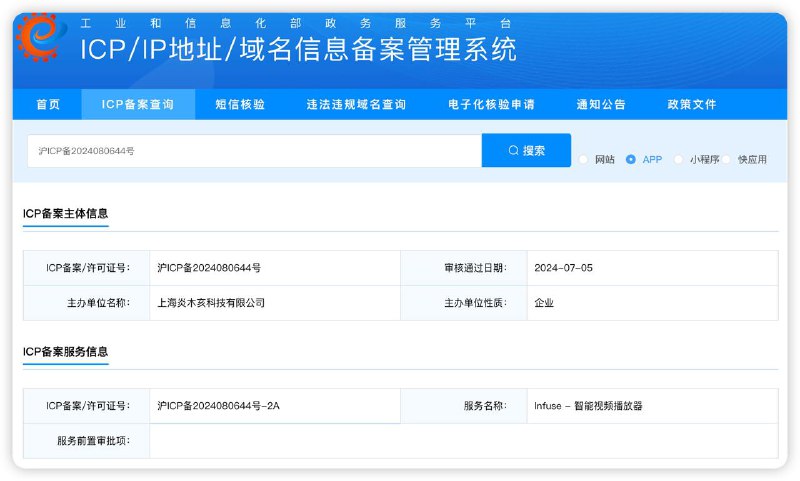Click the 审核通过日期 label
The width and height of the screenshot is (800, 481).
(x=476, y=268)
